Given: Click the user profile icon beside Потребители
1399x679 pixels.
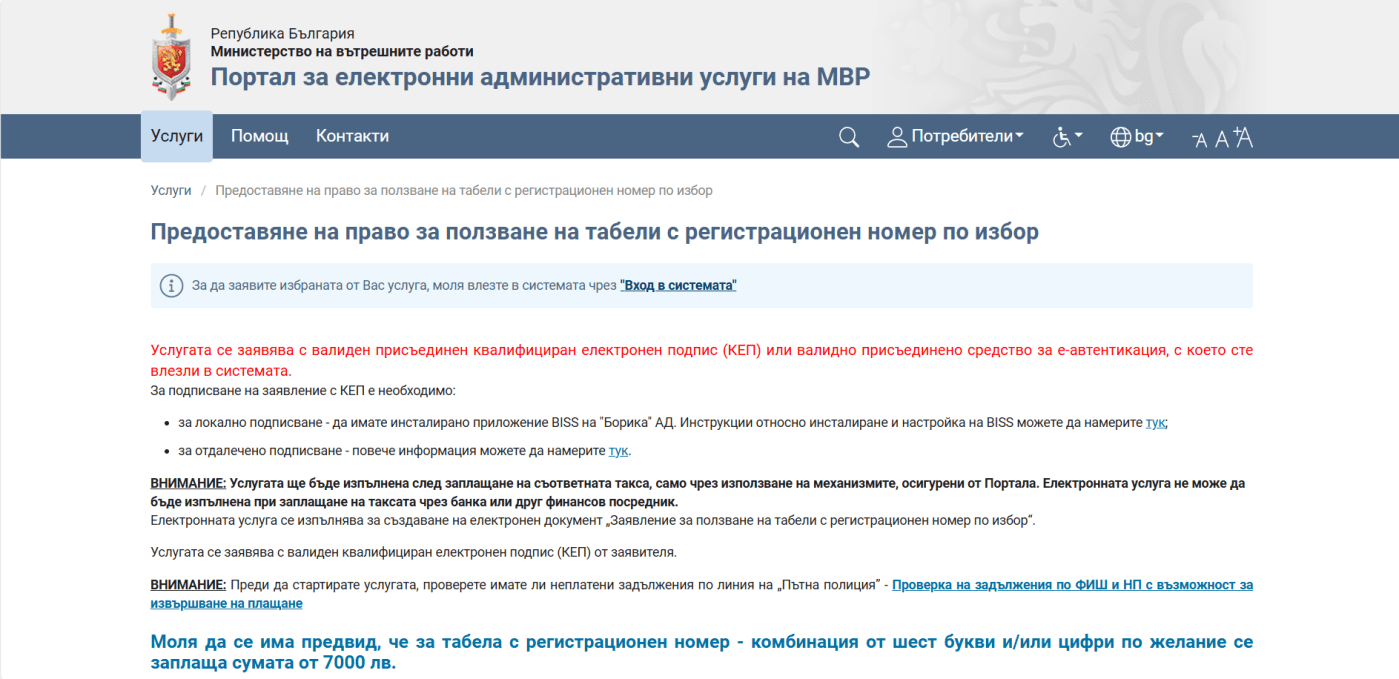Looking at the screenshot, I should coord(897,136).
